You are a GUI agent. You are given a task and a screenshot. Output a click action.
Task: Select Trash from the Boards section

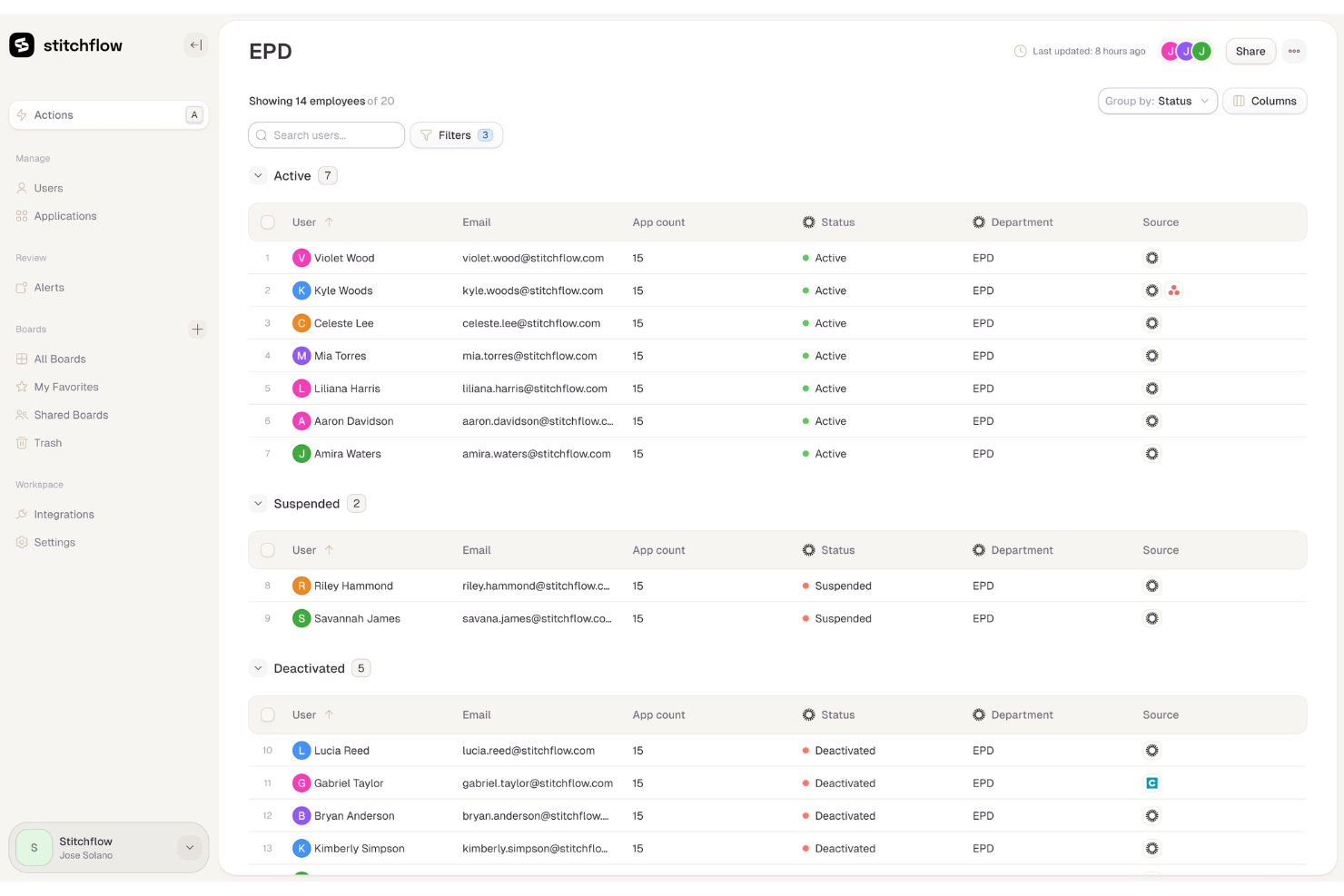pos(47,443)
